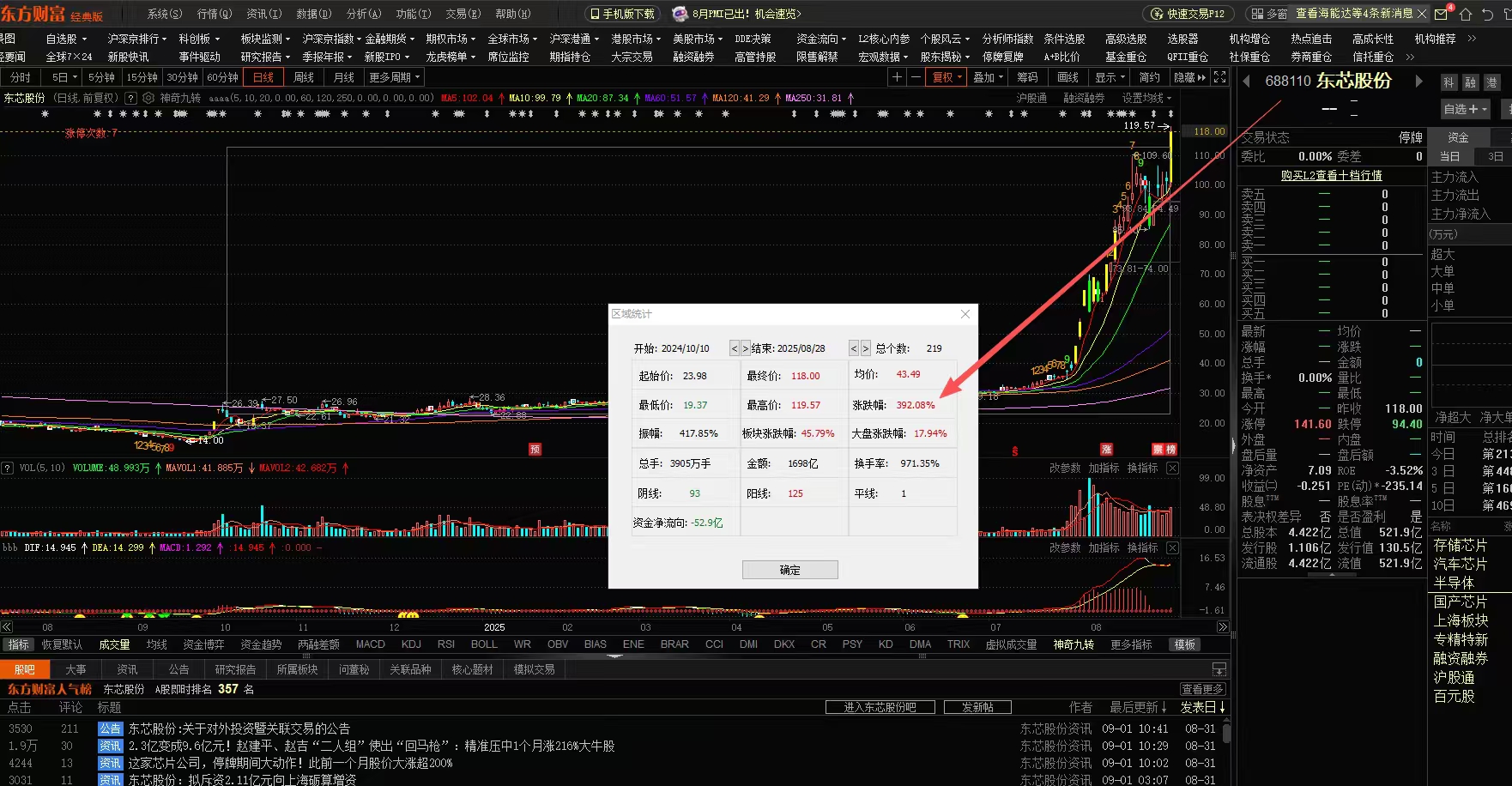
Task: Expand more toolbar items in first row
Action: coord(1472,39)
